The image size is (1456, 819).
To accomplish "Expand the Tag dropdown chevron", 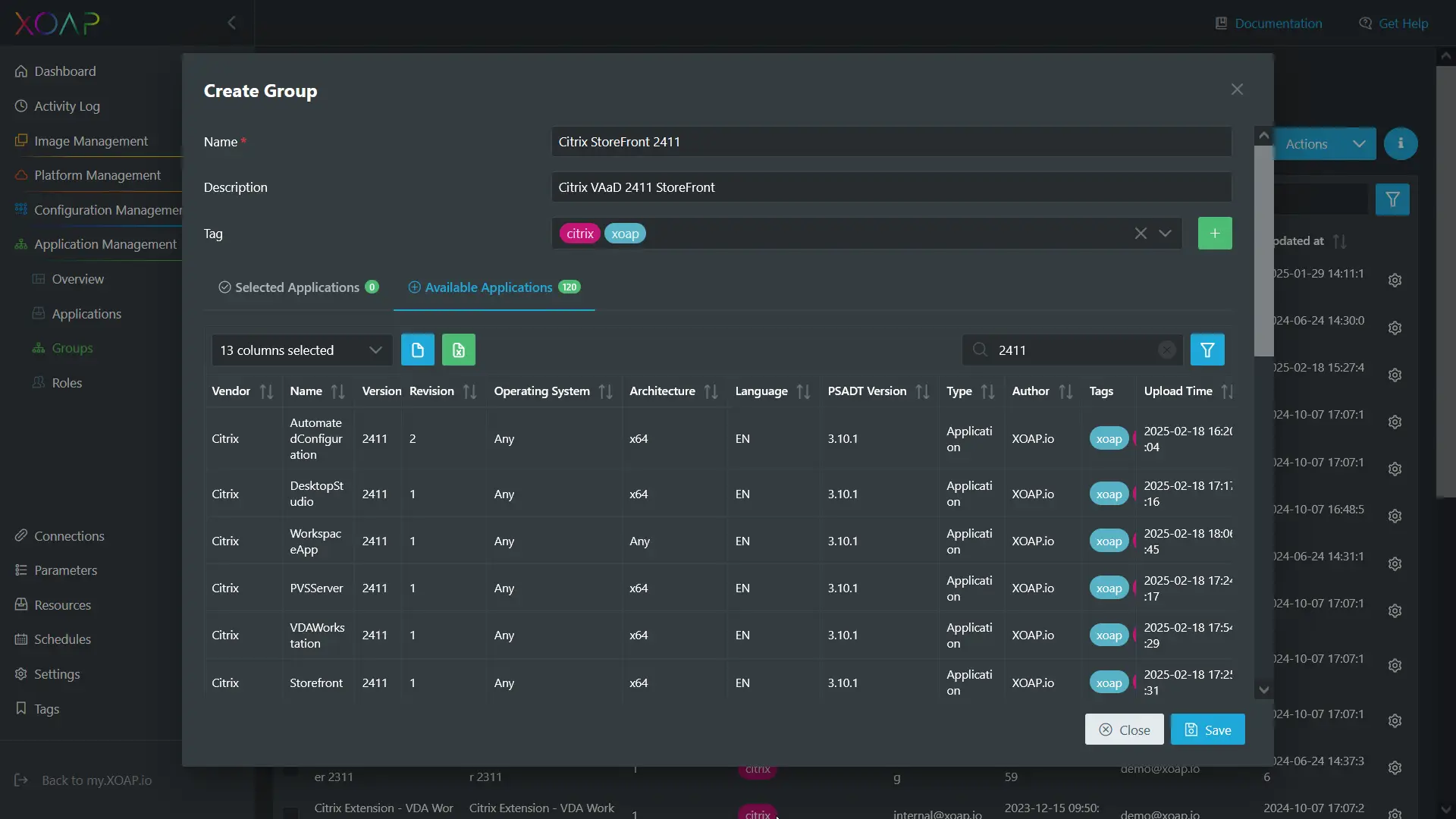I will pyautogui.click(x=1165, y=234).
